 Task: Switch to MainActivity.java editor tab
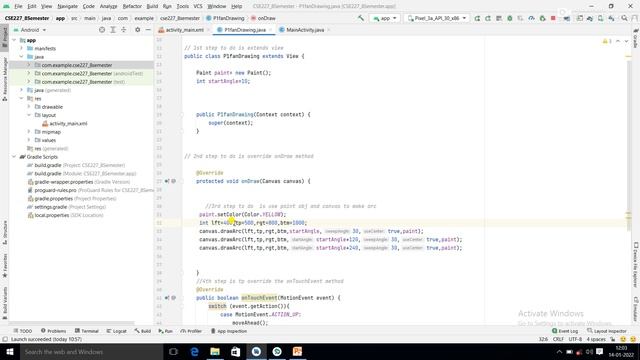pyautogui.click(x=304, y=30)
